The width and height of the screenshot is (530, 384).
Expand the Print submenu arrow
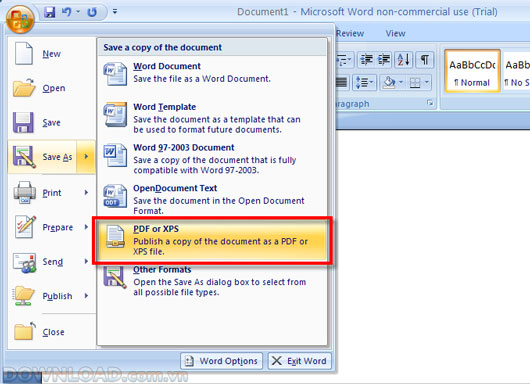pos(86,193)
